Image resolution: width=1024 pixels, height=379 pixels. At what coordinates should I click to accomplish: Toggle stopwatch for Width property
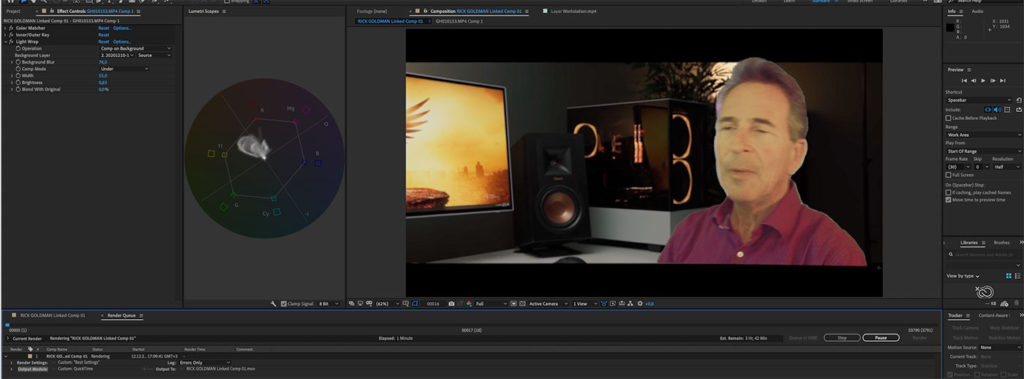coord(18,76)
